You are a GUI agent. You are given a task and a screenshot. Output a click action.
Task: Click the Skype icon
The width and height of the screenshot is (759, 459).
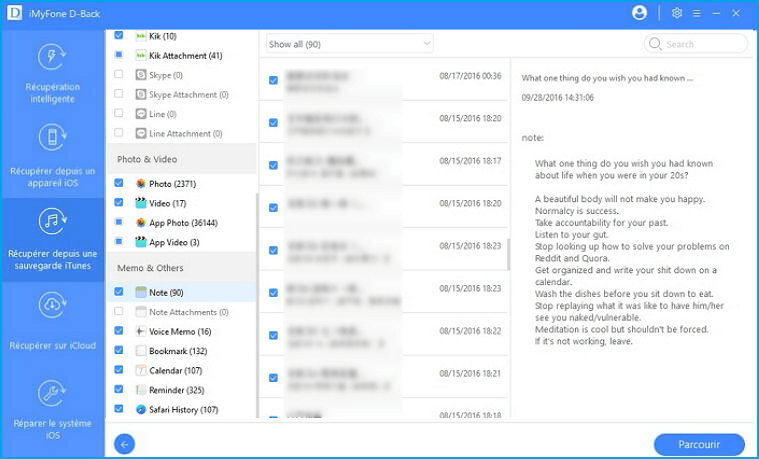[x=141, y=75]
